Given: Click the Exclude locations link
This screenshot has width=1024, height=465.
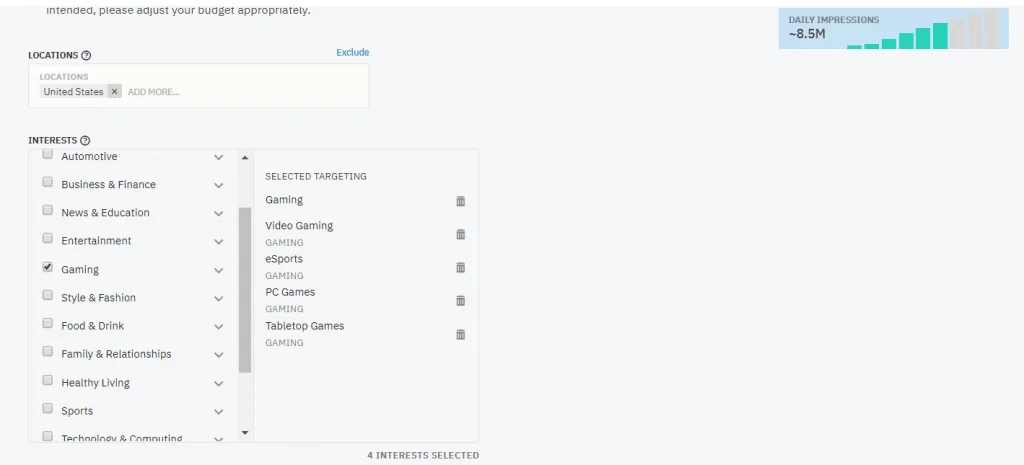Looking at the screenshot, I should (x=353, y=52).
